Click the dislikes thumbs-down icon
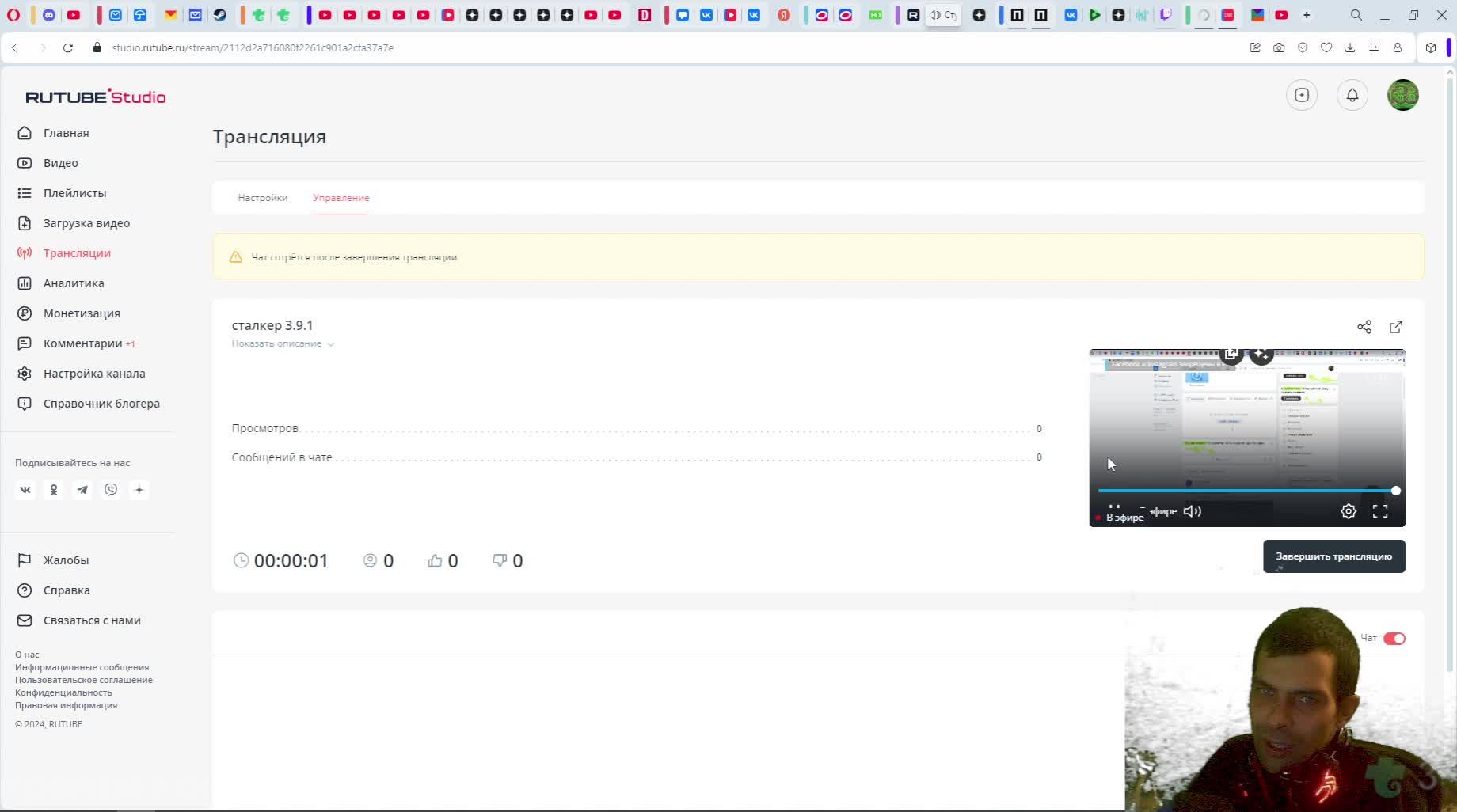1457x812 pixels. click(x=500, y=560)
